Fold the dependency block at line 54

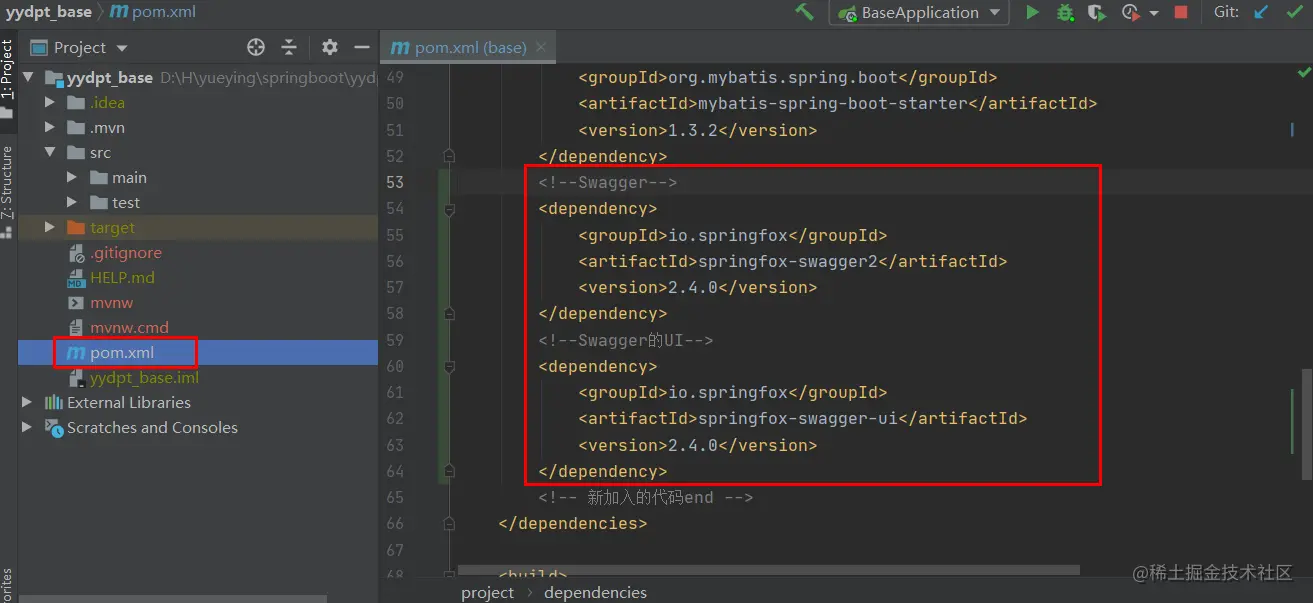(450, 209)
